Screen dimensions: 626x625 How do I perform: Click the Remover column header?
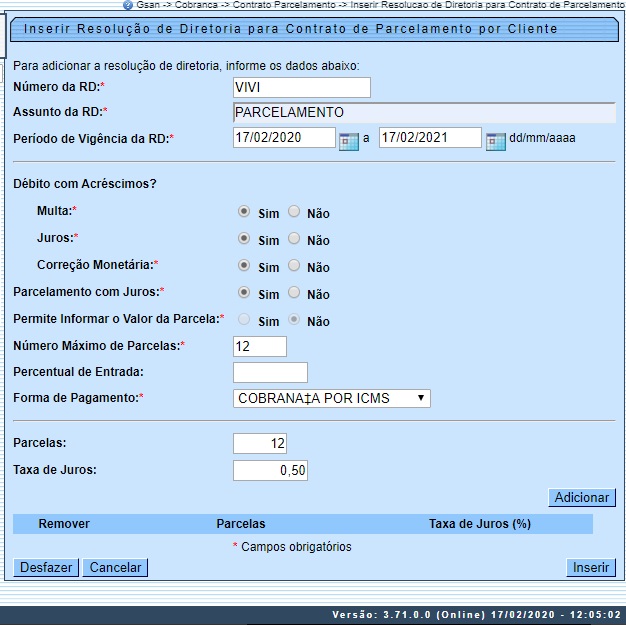coord(64,524)
